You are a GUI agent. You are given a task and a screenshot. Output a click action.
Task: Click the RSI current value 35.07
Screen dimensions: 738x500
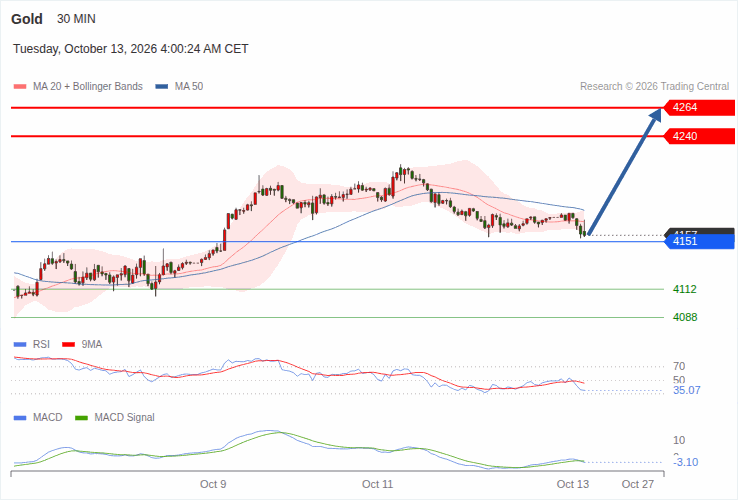(687, 390)
